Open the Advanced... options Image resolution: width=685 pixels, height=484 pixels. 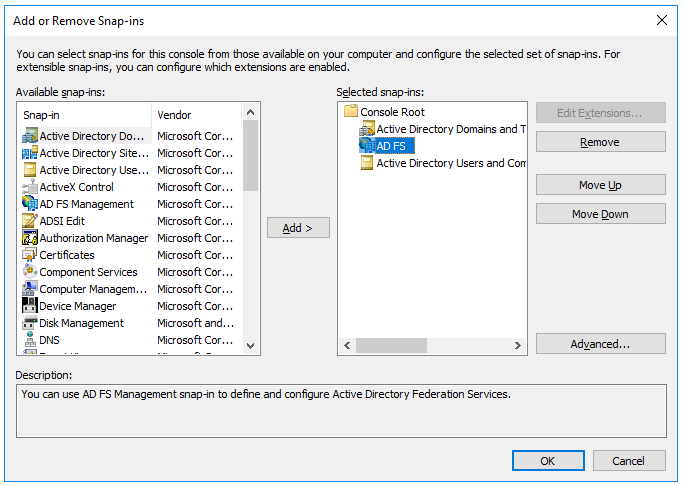point(600,344)
